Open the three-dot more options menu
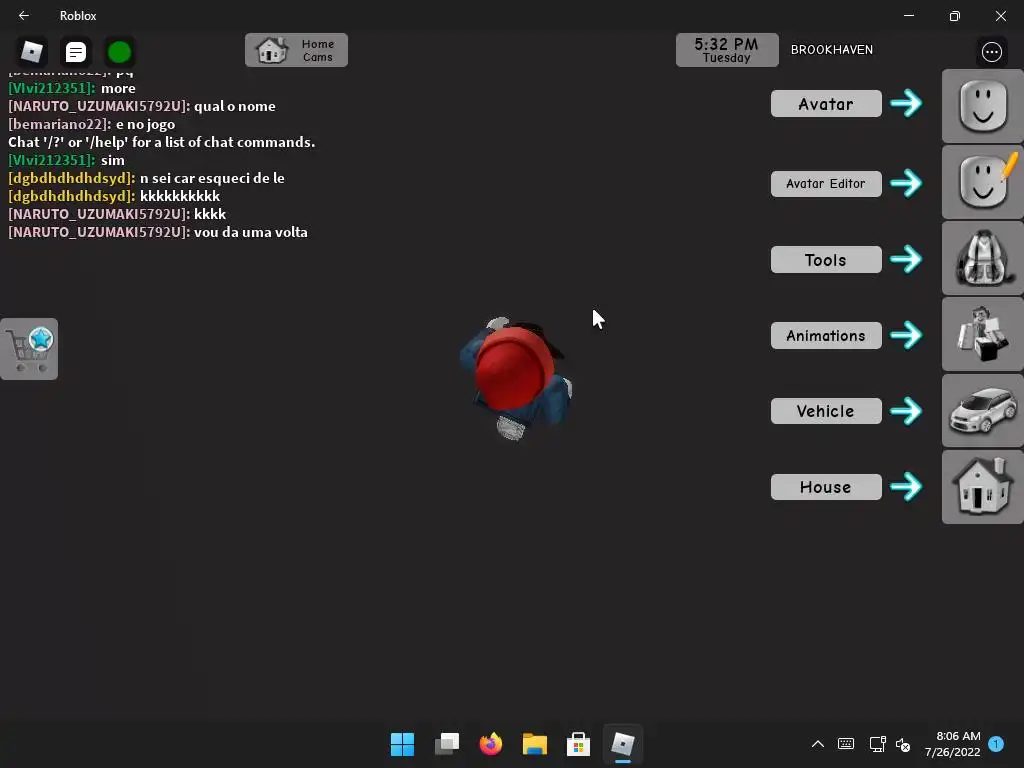1024x768 pixels. [991, 52]
